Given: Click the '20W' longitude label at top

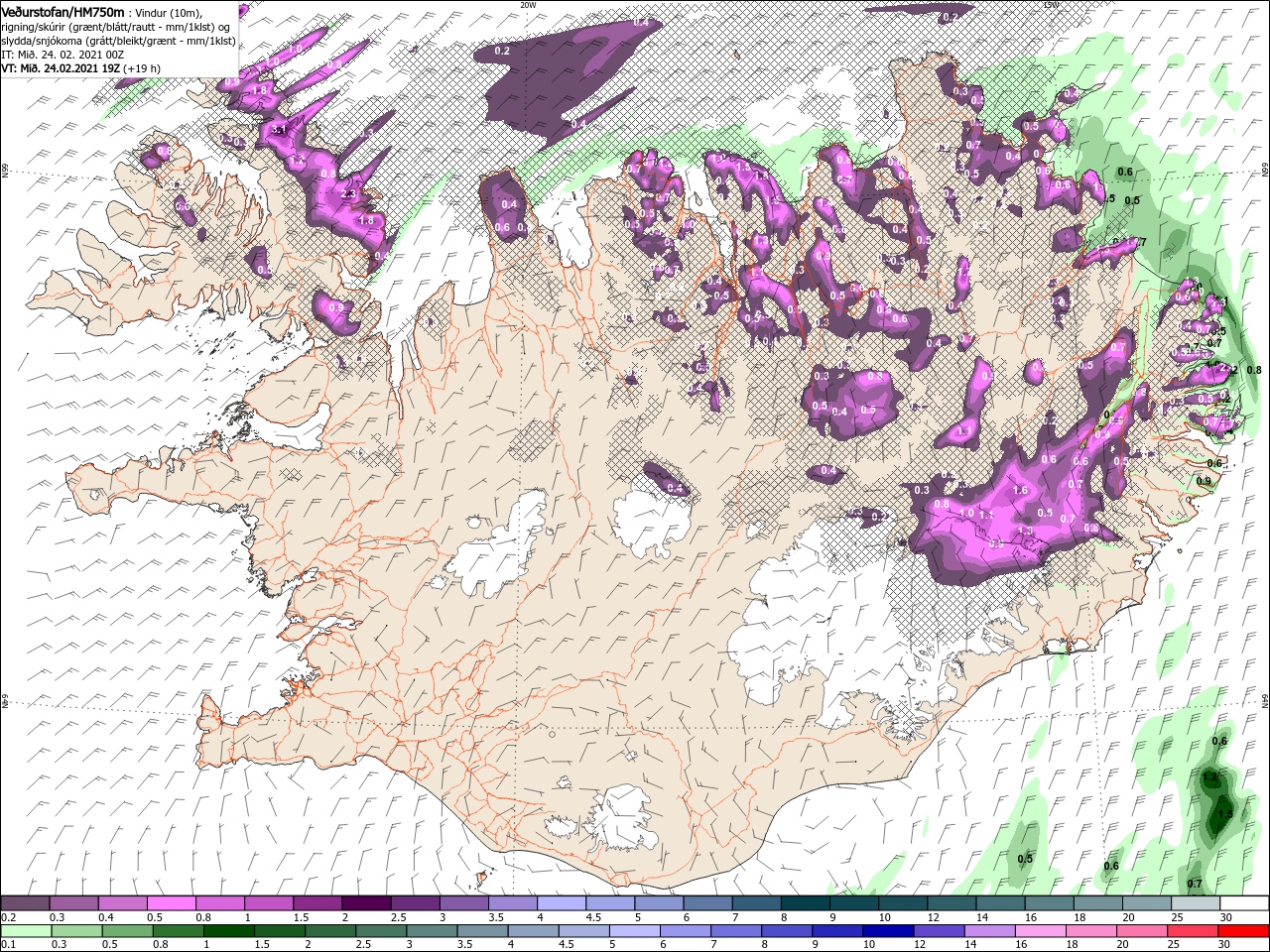Looking at the screenshot, I should 527,5.
